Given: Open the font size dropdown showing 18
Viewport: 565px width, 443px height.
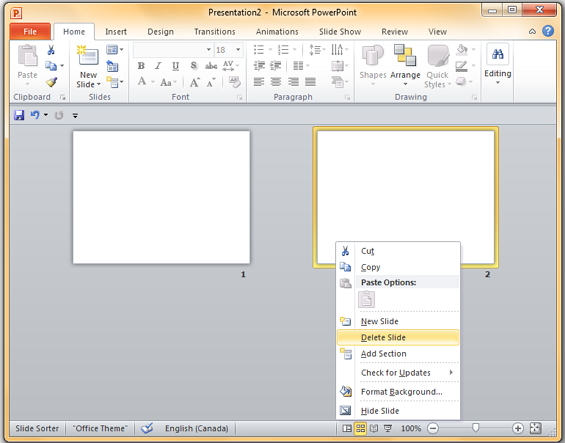Looking at the screenshot, I should coord(238,50).
